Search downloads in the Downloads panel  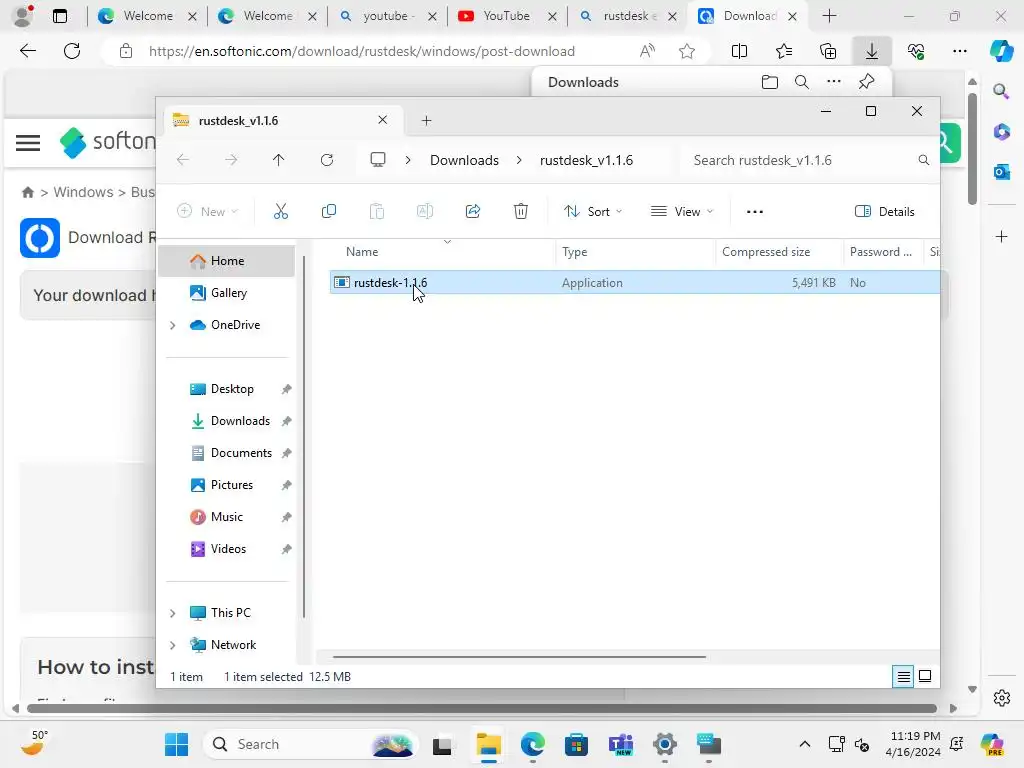[802, 82]
